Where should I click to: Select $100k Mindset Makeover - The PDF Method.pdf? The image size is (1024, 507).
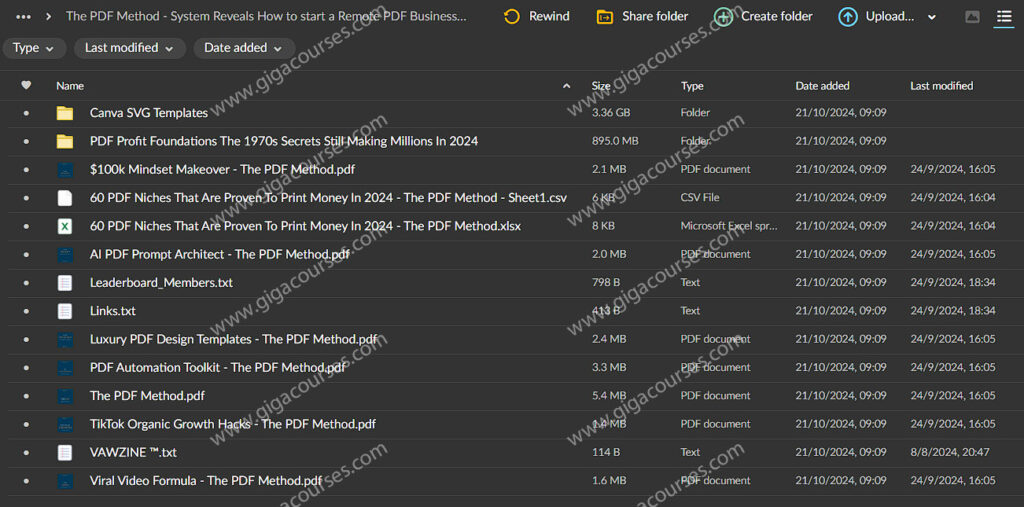pos(223,170)
